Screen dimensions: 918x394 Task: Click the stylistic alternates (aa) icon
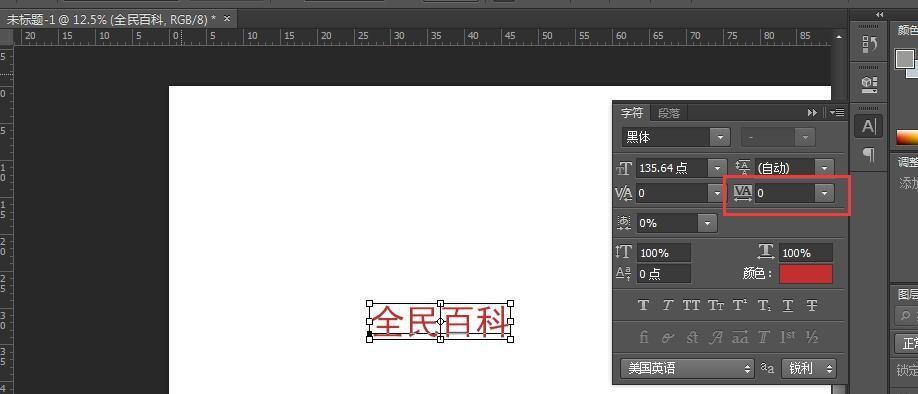[740, 337]
